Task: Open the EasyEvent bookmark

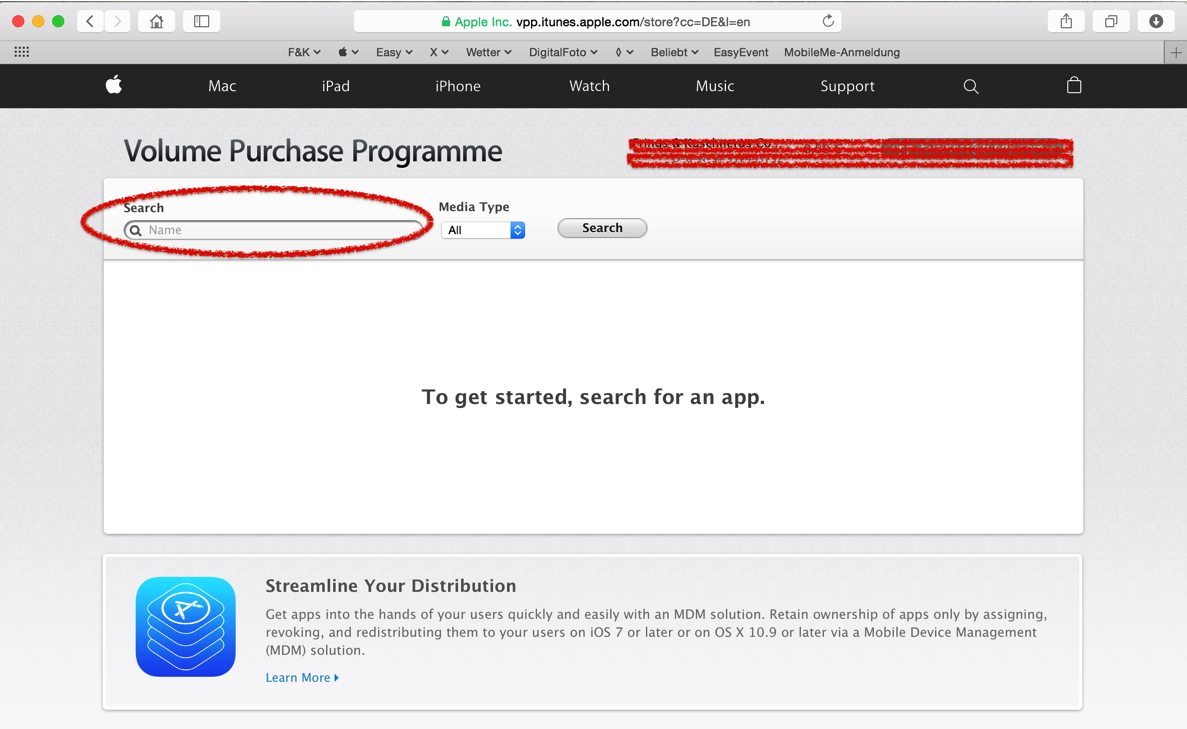Action: click(740, 52)
